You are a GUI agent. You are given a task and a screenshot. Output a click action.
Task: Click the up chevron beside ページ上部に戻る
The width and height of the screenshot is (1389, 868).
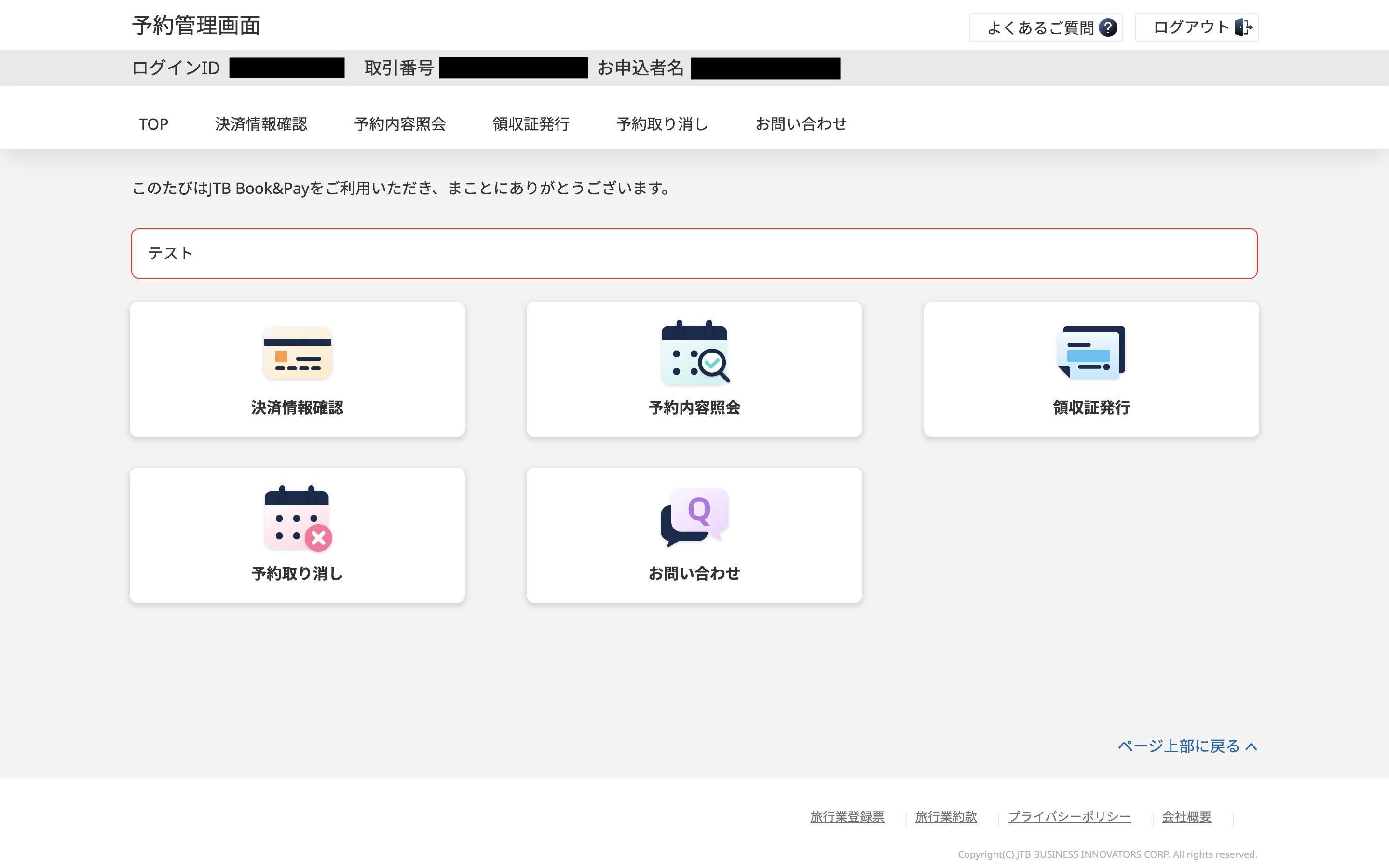pos(1252,746)
